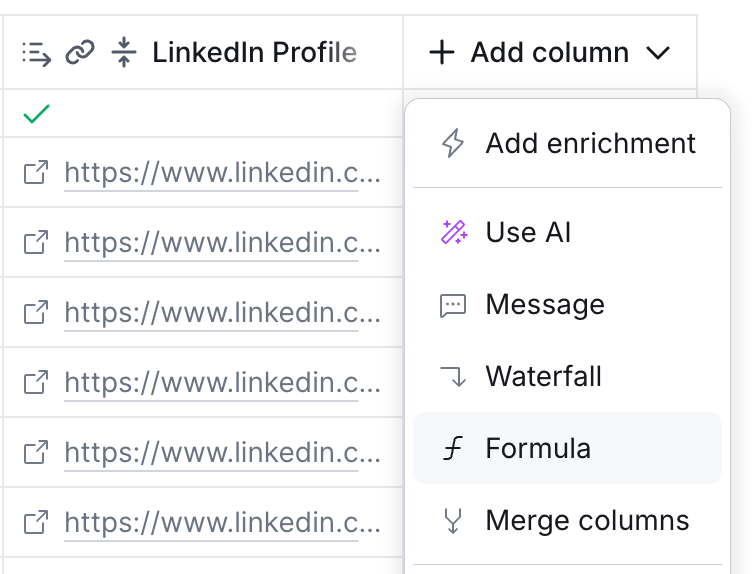
Task: Click the purple magic wand Use AI icon
Action: tap(453, 233)
